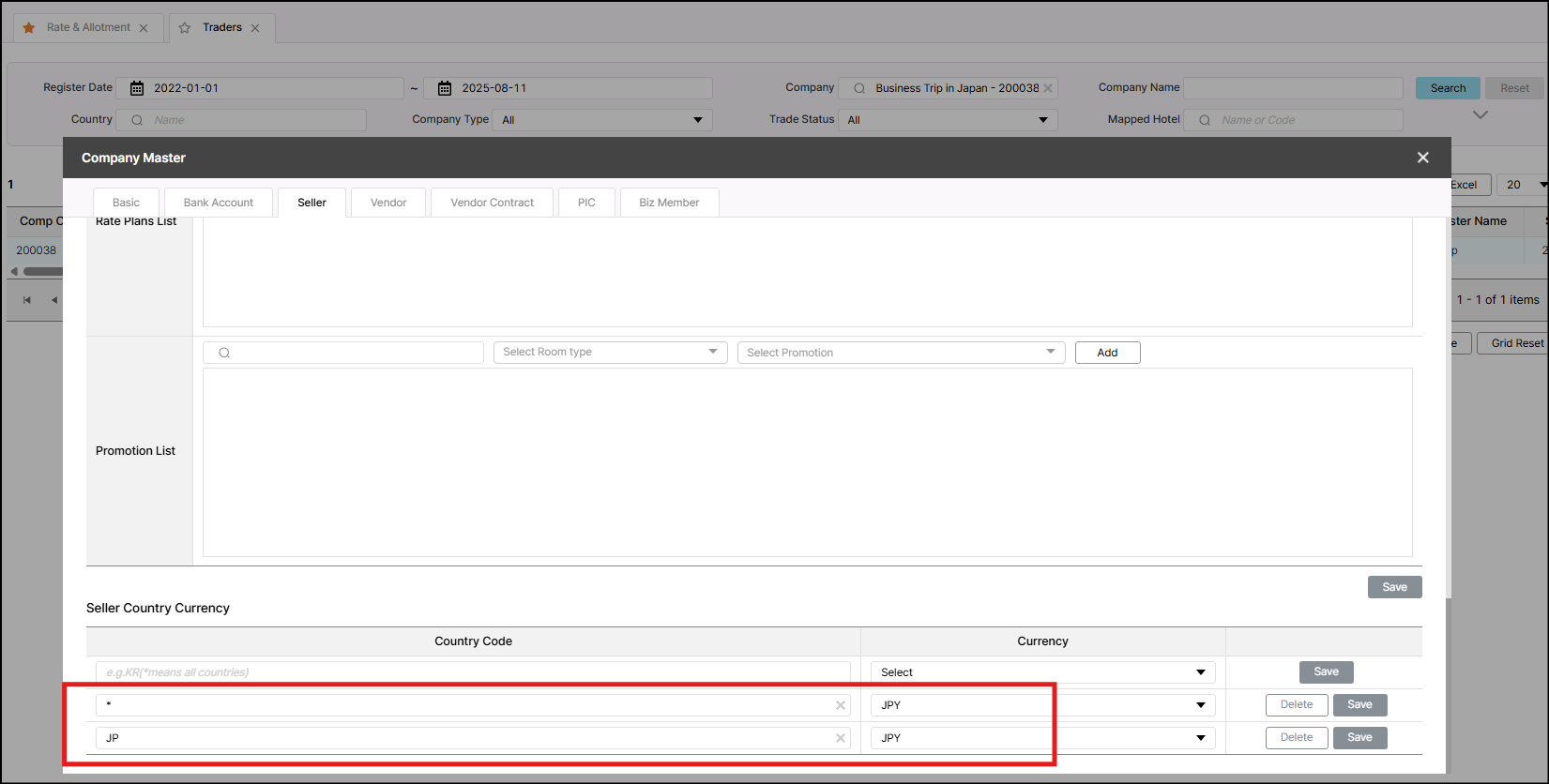The height and width of the screenshot is (784, 1549).
Task: Clear the asterisk country code field
Action: click(841, 705)
